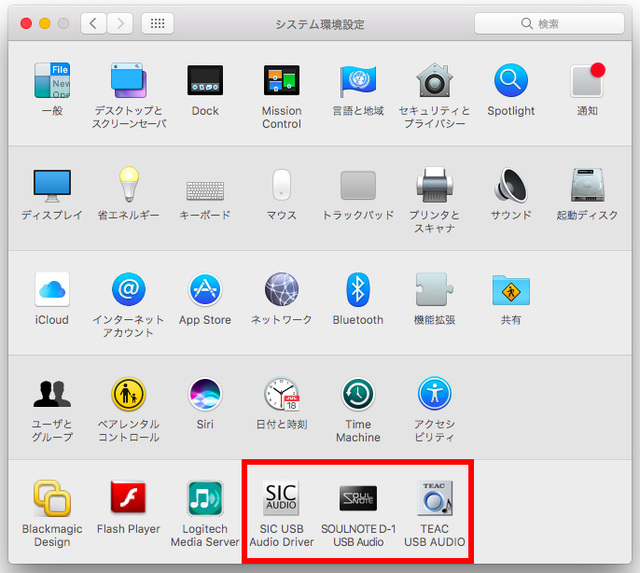Open the サウンド (Sound) pane
The width and height of the screenshot is (640, 573).
pyautogui.click(x=511, y=186)
